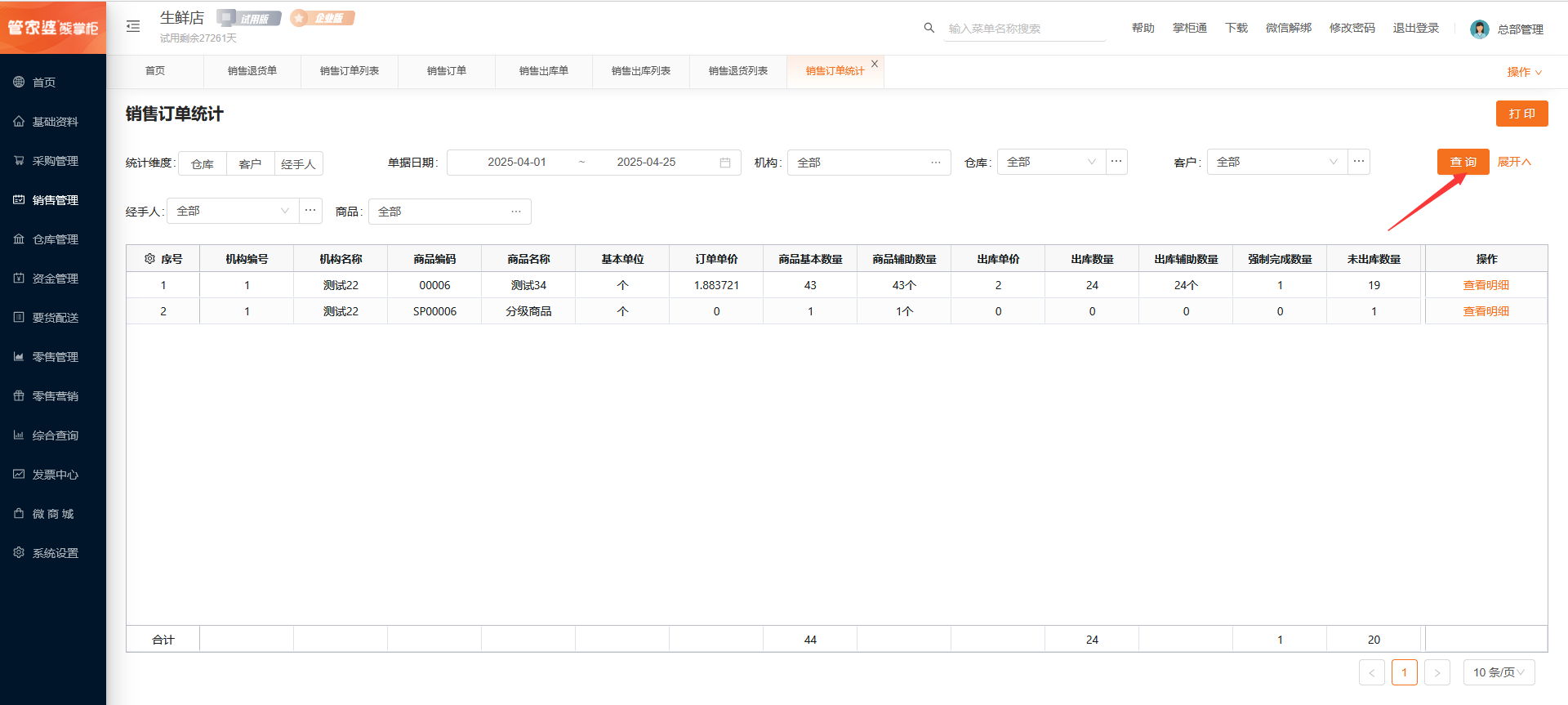The width and height of the screenshot is (1568, 705).
Task: Open the 首页 globe icon in sidebar
Action: pyautogui.click(x=19, y=82)
